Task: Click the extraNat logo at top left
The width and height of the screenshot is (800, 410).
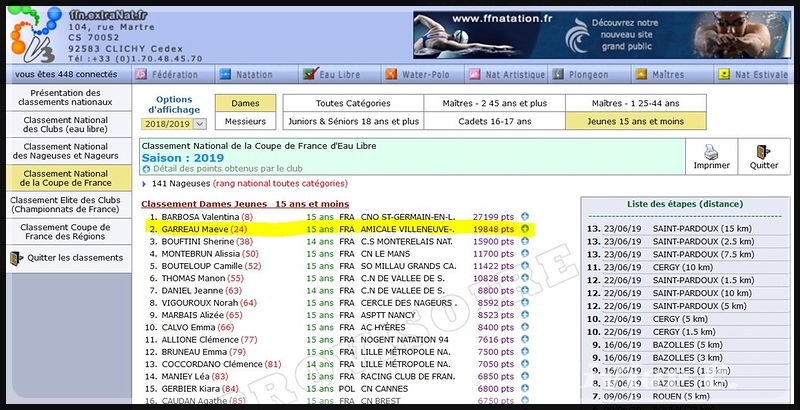Action: click(x=33, y=33)
